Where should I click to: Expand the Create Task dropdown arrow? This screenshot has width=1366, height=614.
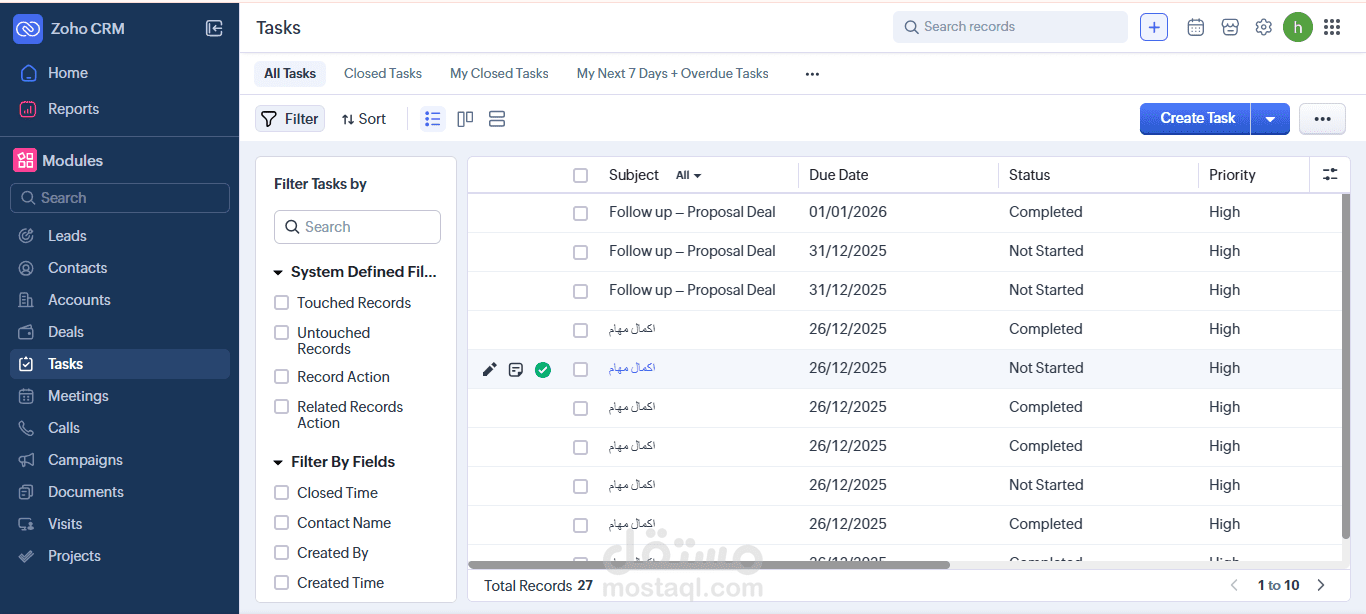(1270, 118)
